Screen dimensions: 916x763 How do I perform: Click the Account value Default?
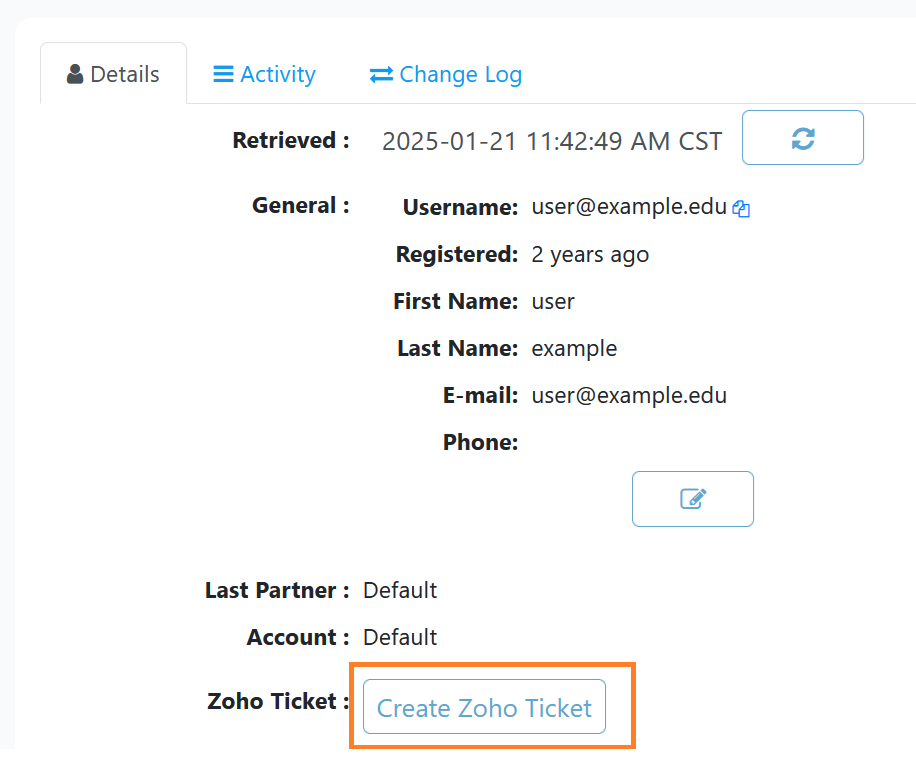400,637
